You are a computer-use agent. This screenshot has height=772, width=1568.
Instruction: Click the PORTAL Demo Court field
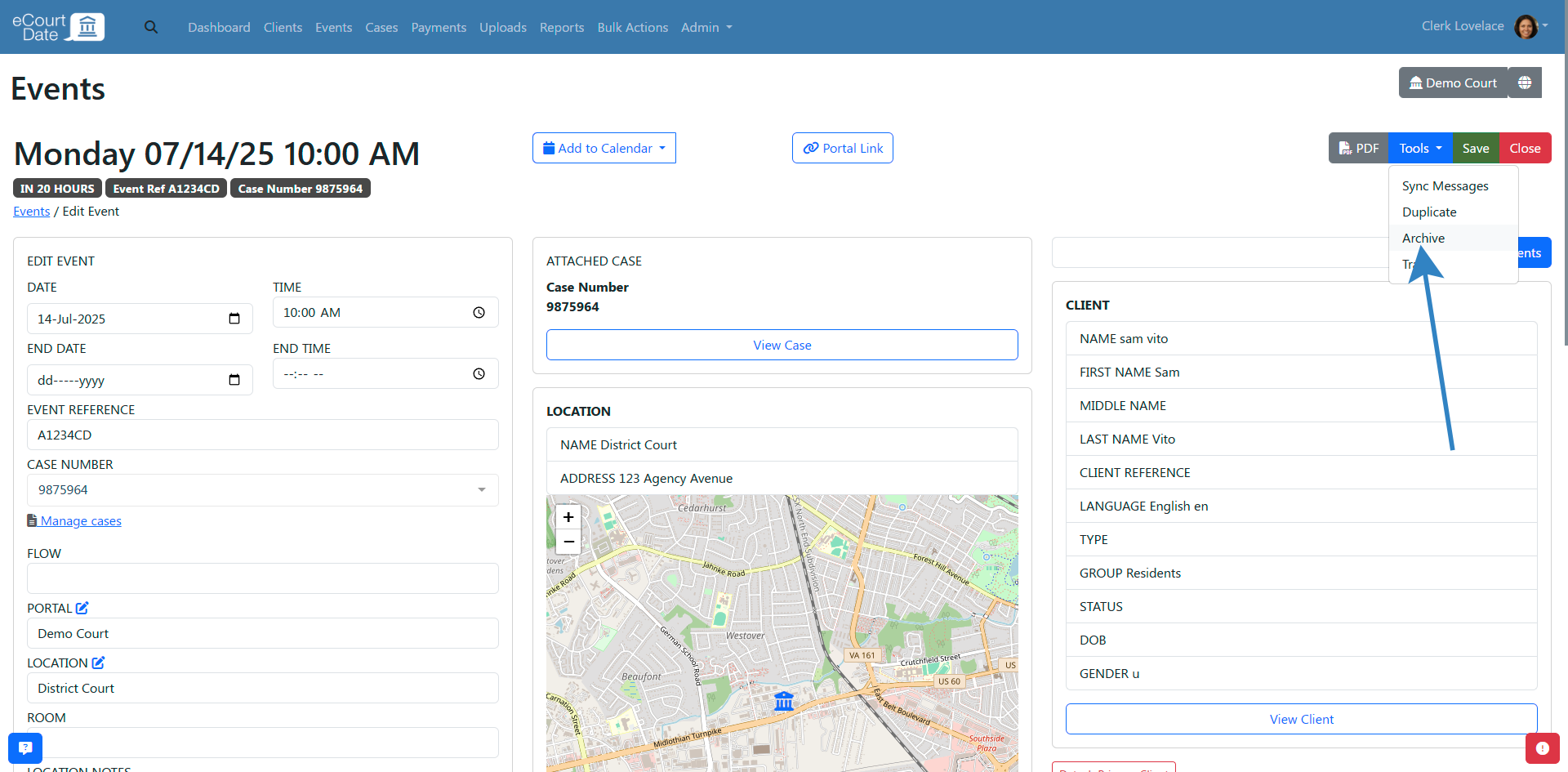pyautogui.click(x=263, y=633)
